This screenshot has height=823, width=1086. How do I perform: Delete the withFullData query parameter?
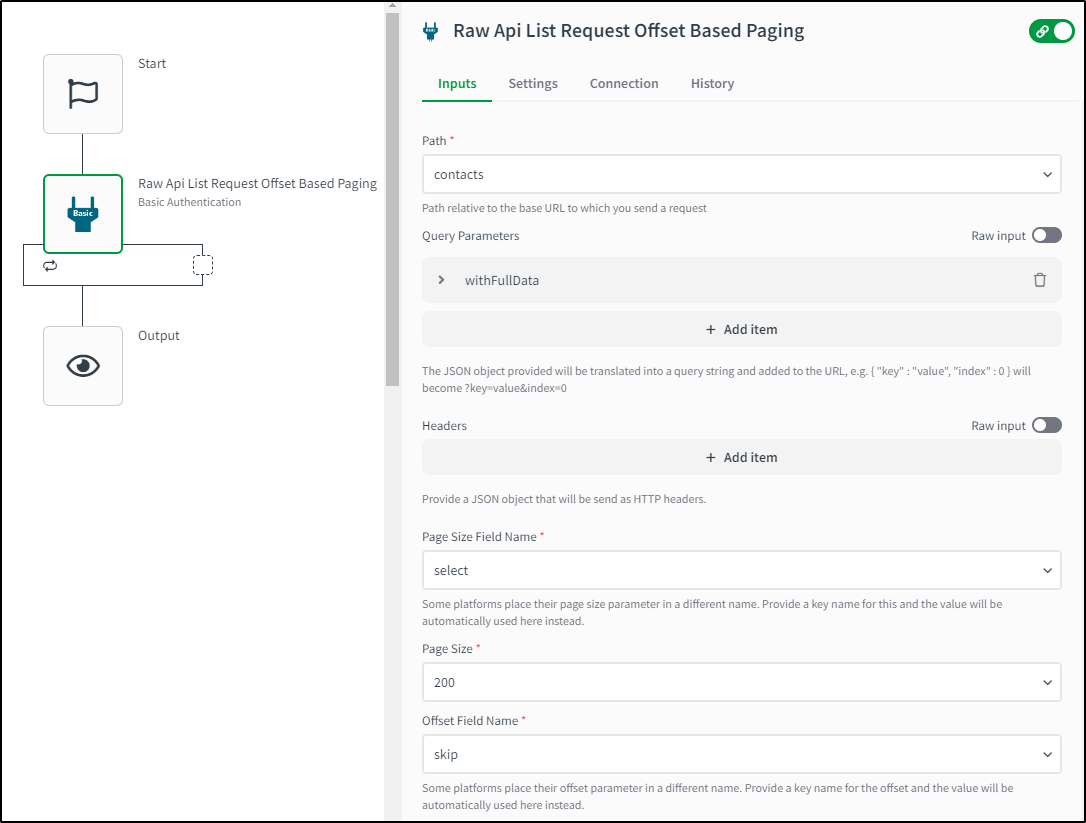[1040, 280]
